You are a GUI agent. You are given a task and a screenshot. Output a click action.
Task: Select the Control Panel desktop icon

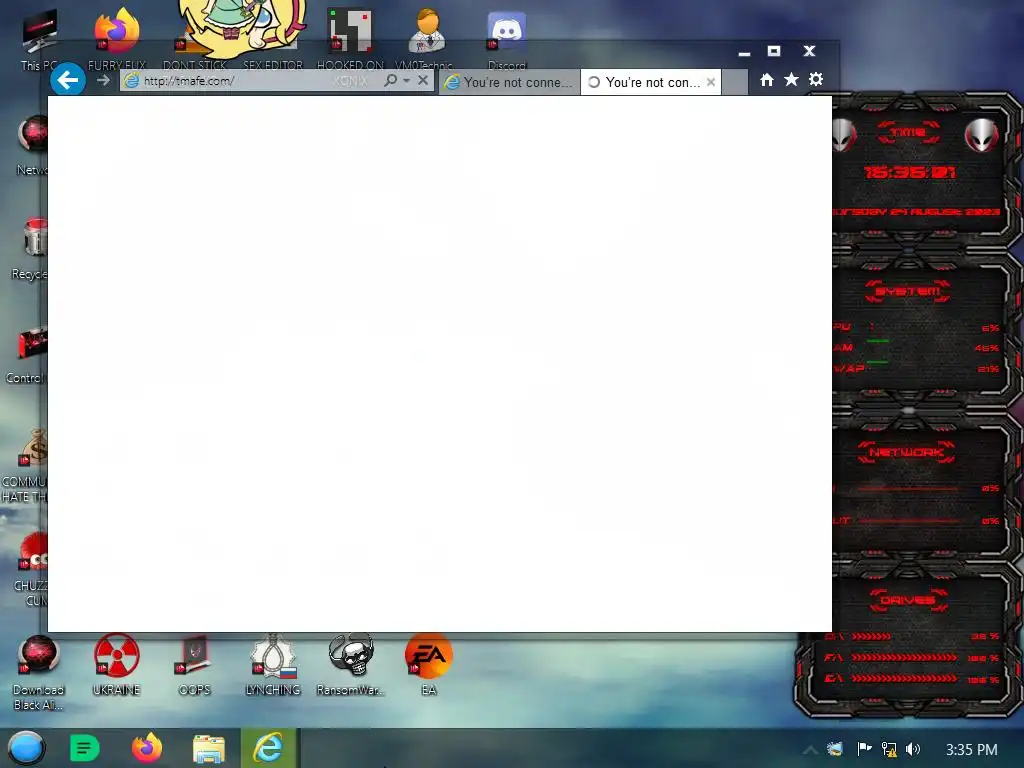[x=26, y=354]
